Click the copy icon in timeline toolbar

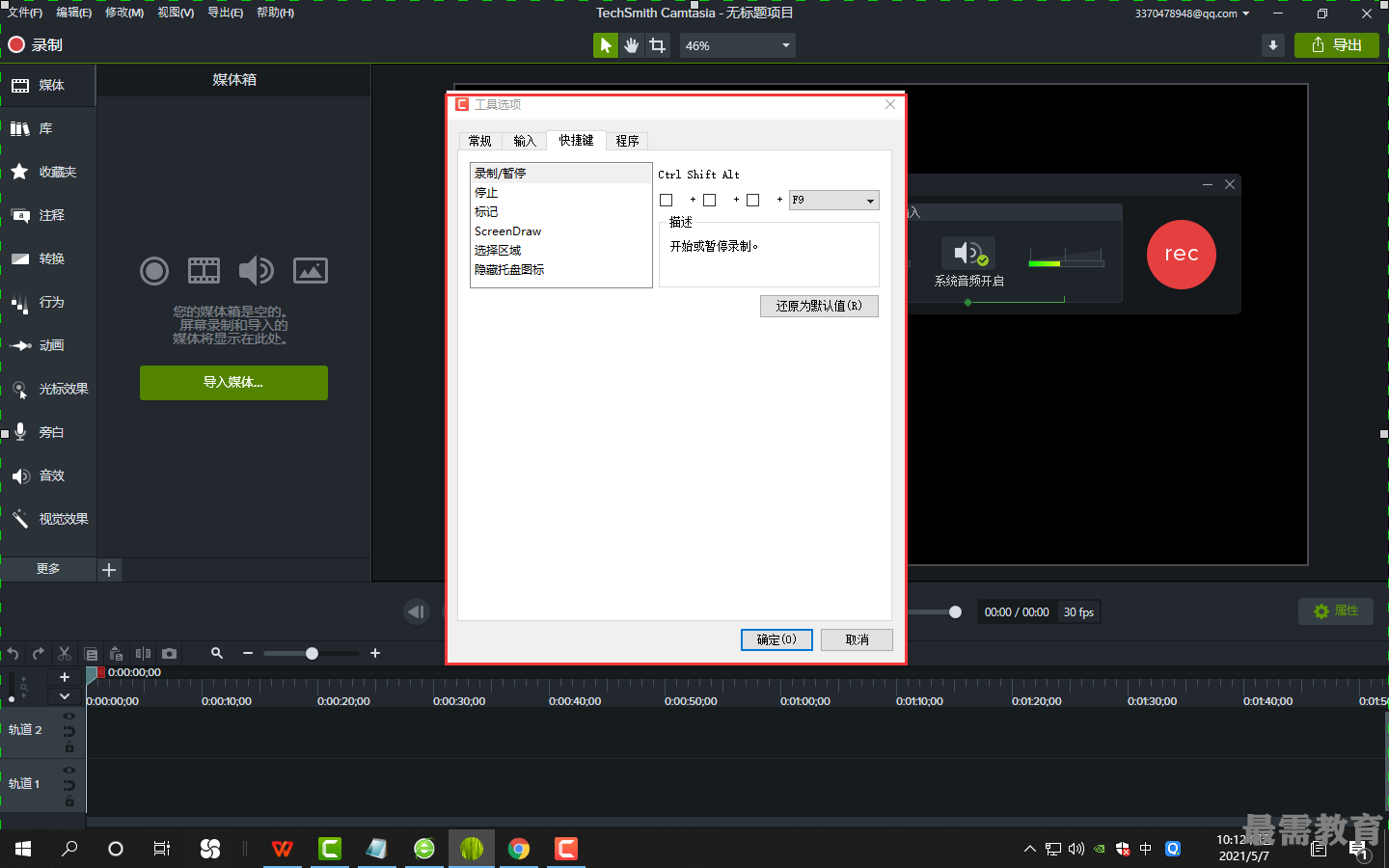click(x=91, y=654)
